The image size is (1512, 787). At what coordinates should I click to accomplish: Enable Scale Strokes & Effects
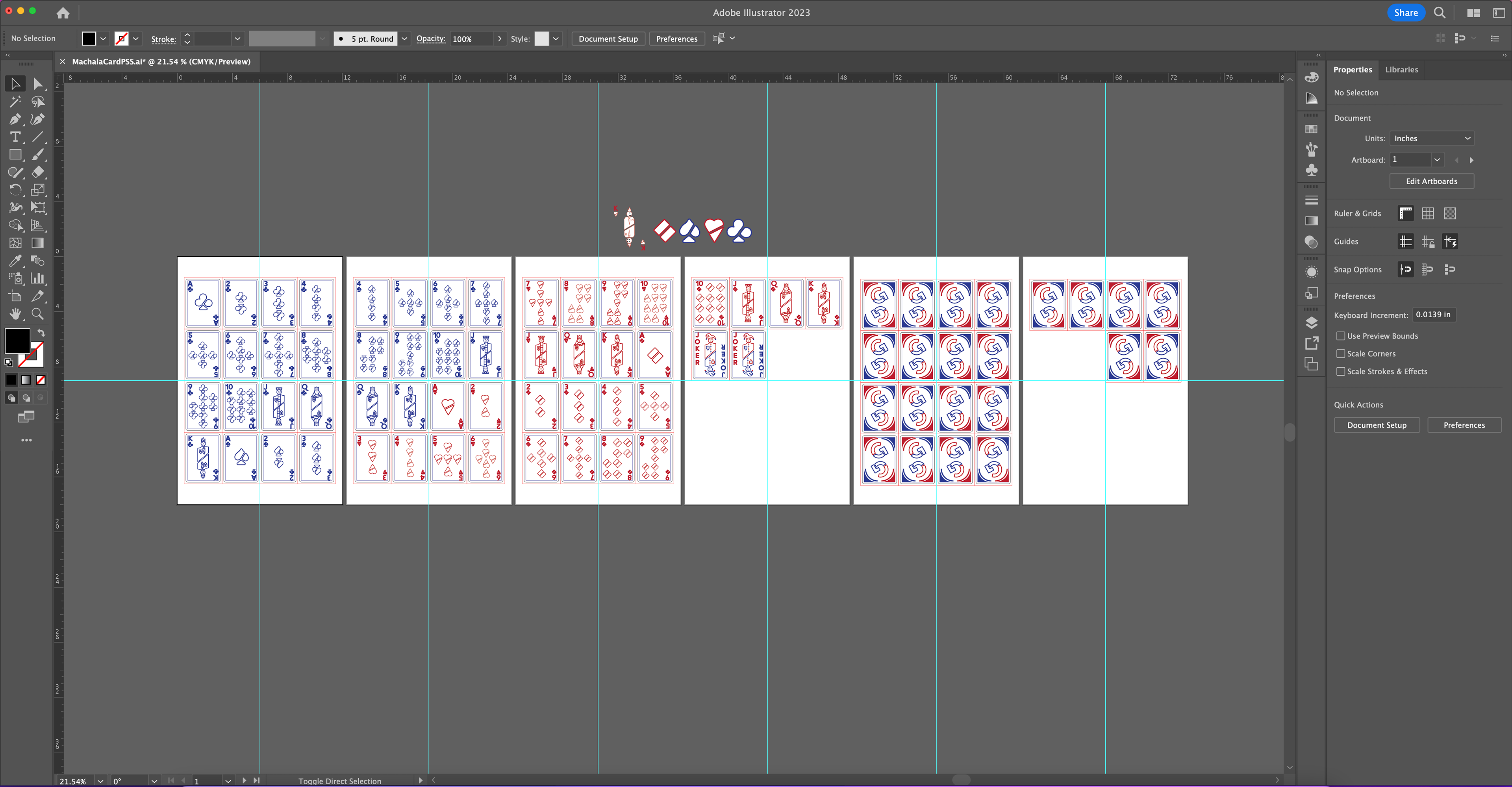pyautogui.click(x=1341, y=371)
